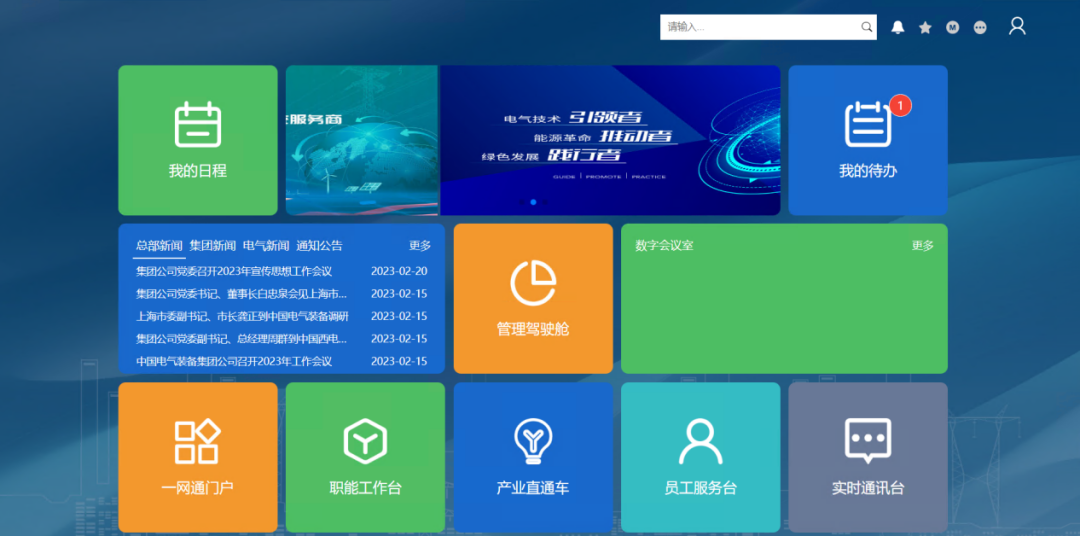Image resolution: width=1080 pixels, height=536 pixels.
Task: Click the notification bell icon
Action: (x=898, y=27)
